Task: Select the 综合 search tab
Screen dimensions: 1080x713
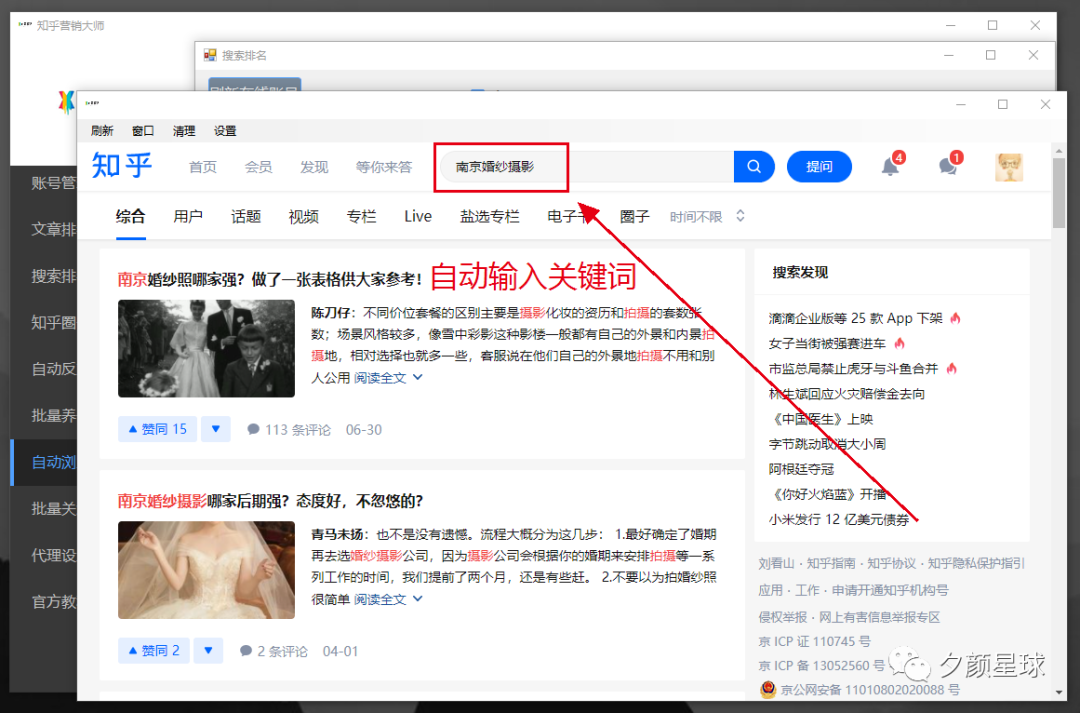Action: tap(130, 217)
